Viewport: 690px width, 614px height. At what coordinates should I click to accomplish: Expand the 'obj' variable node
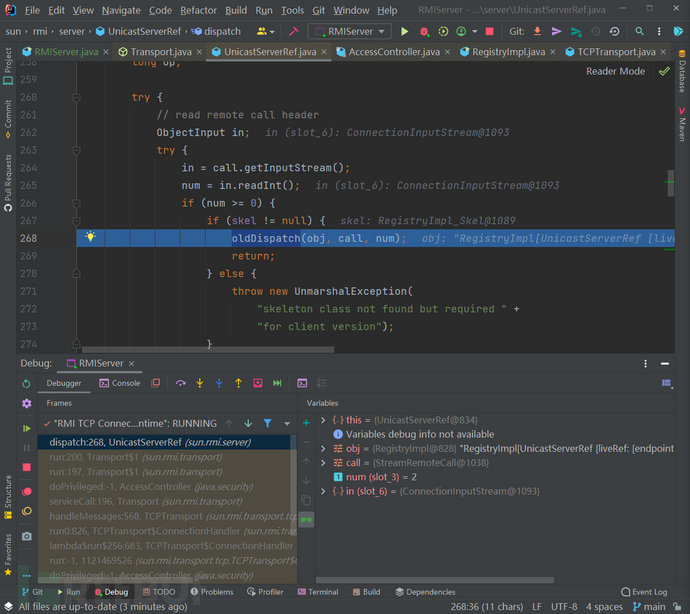(323, 449)
